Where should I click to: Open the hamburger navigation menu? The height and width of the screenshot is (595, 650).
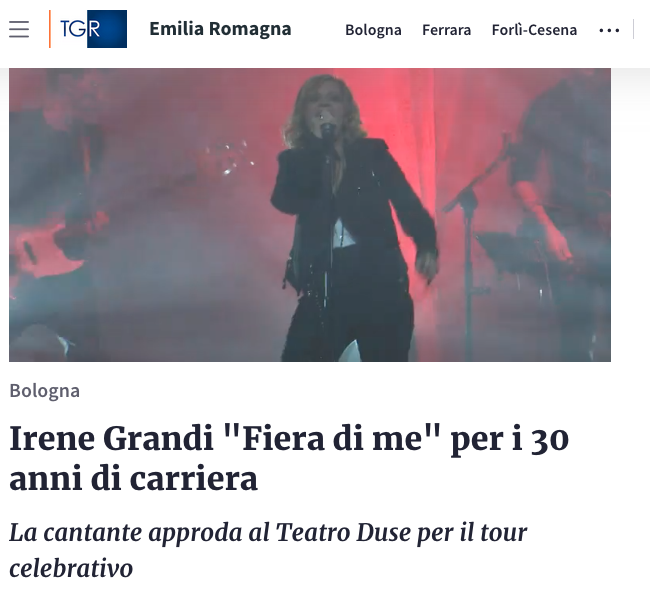(19, 29)
